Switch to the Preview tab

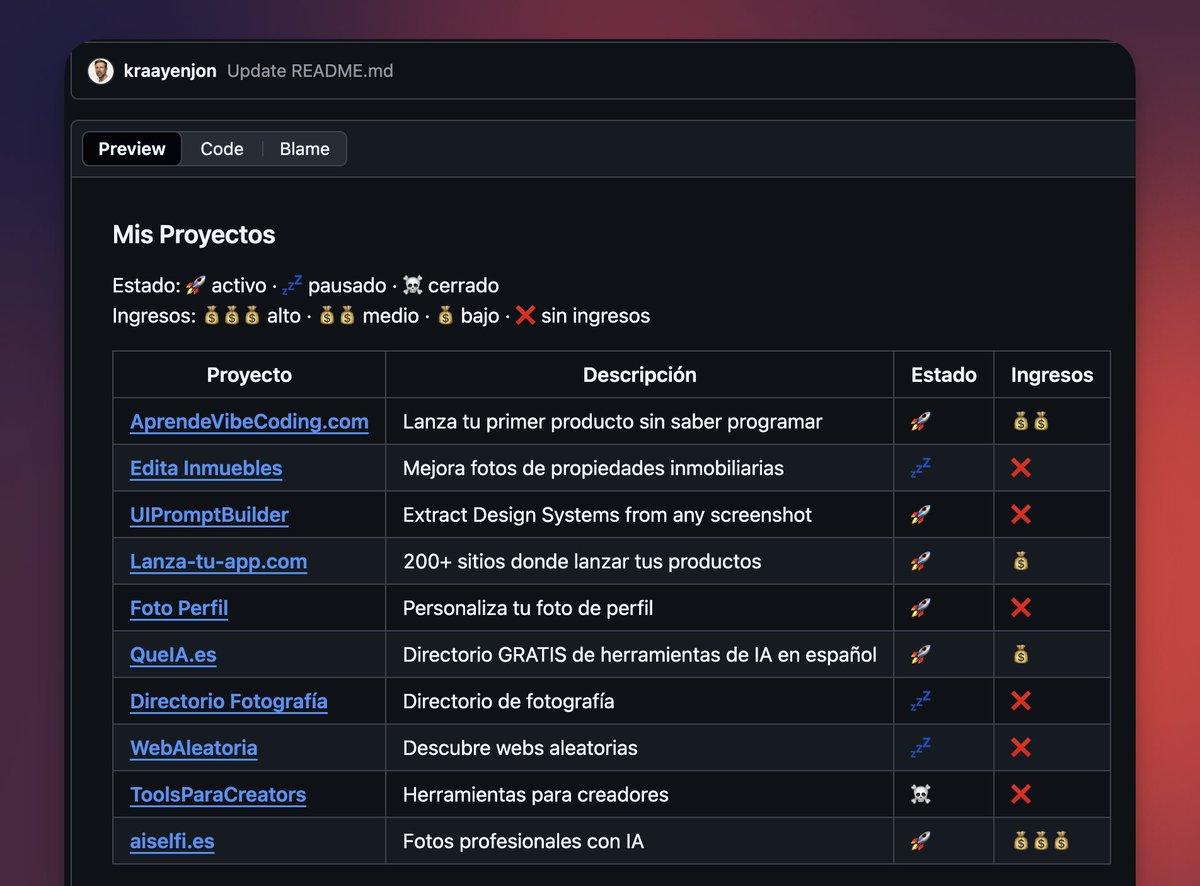(x=132, y=149)
